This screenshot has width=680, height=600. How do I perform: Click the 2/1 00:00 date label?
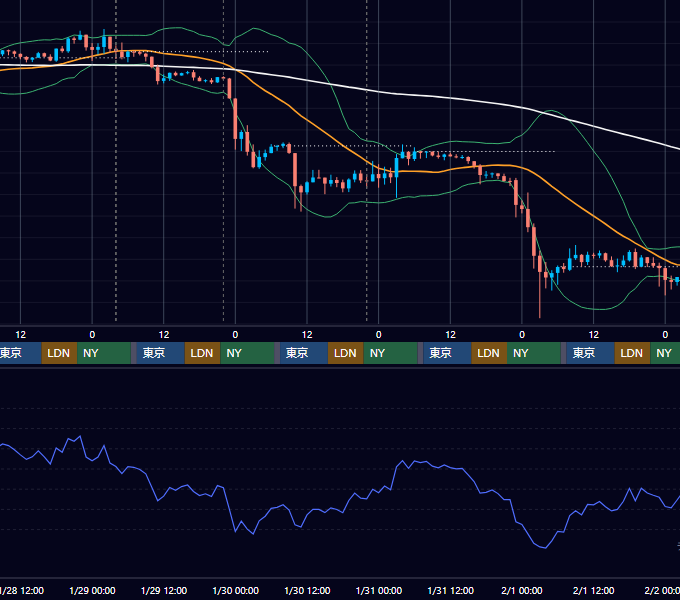click(522, 590)
